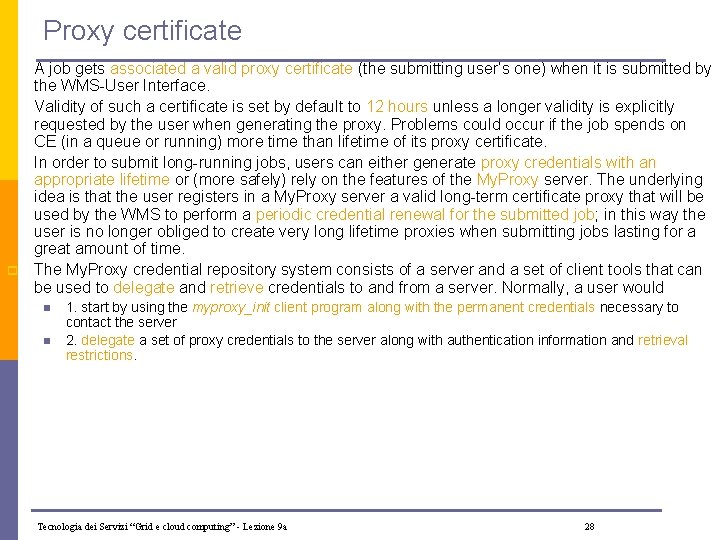
Task: Click the highlighted word 'delegate' in paragraph
Action: pyautogui.click(x=144, y=287)
